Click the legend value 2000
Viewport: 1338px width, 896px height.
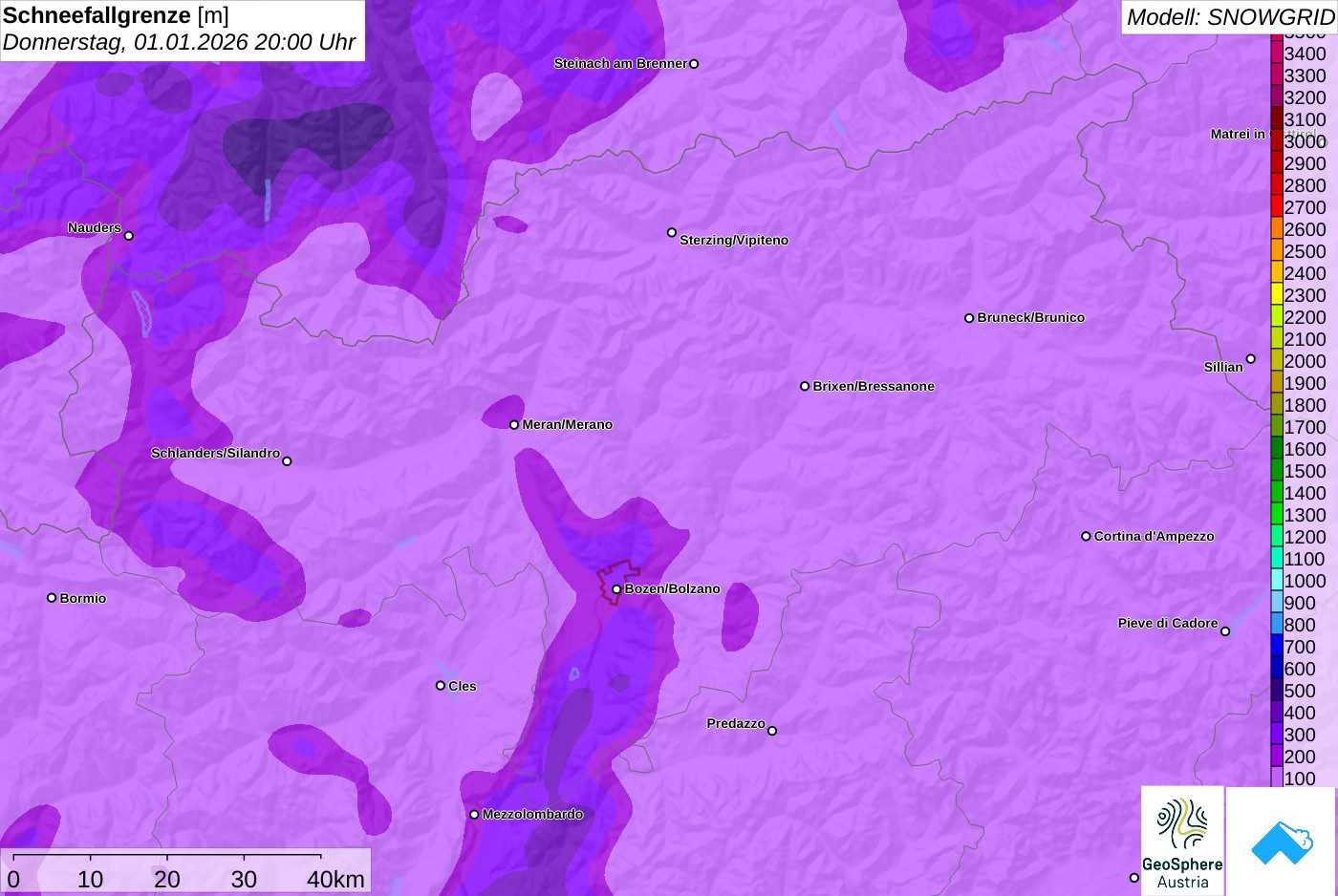click(x=1305, y=361)
